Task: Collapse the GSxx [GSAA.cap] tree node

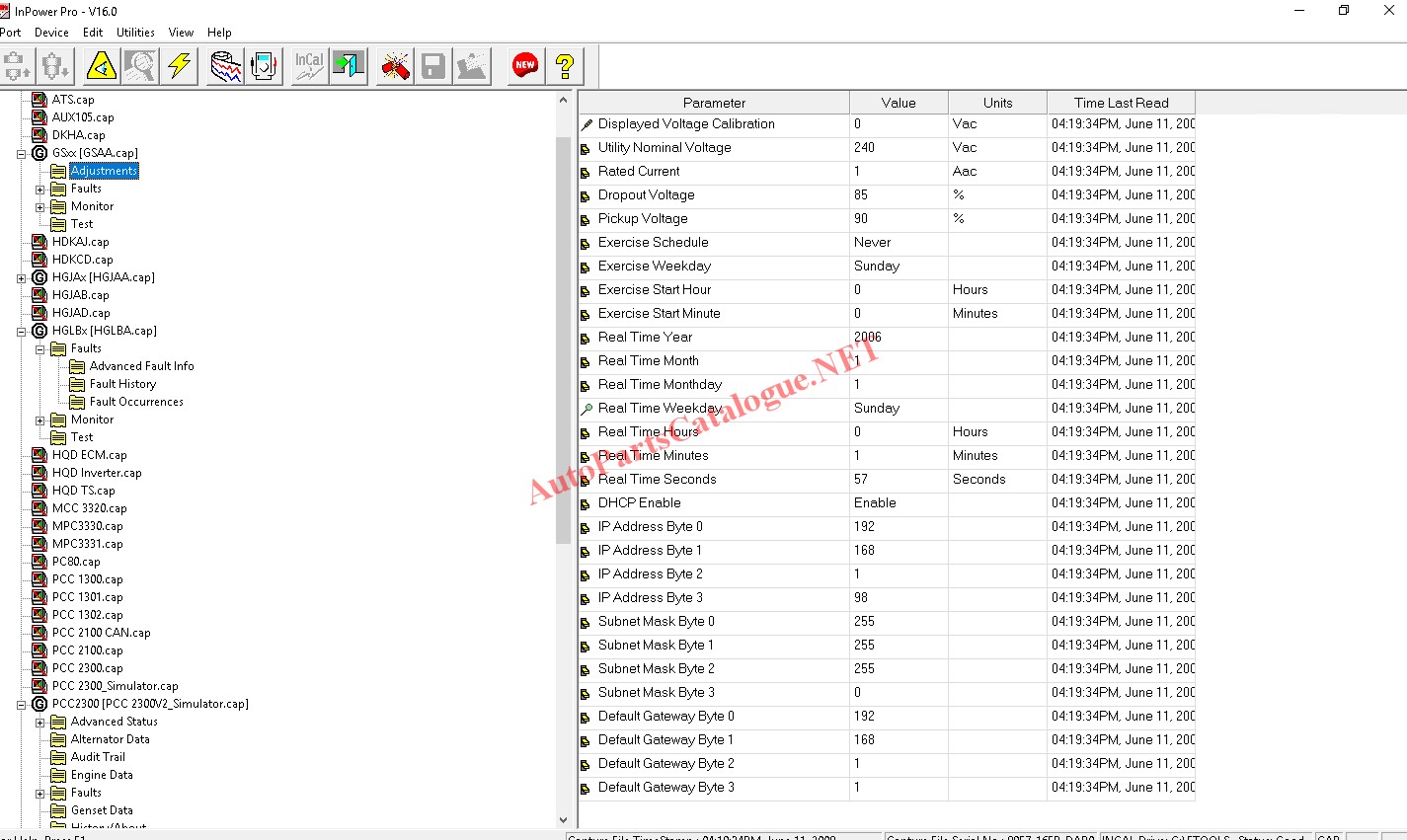Action: 22,154
